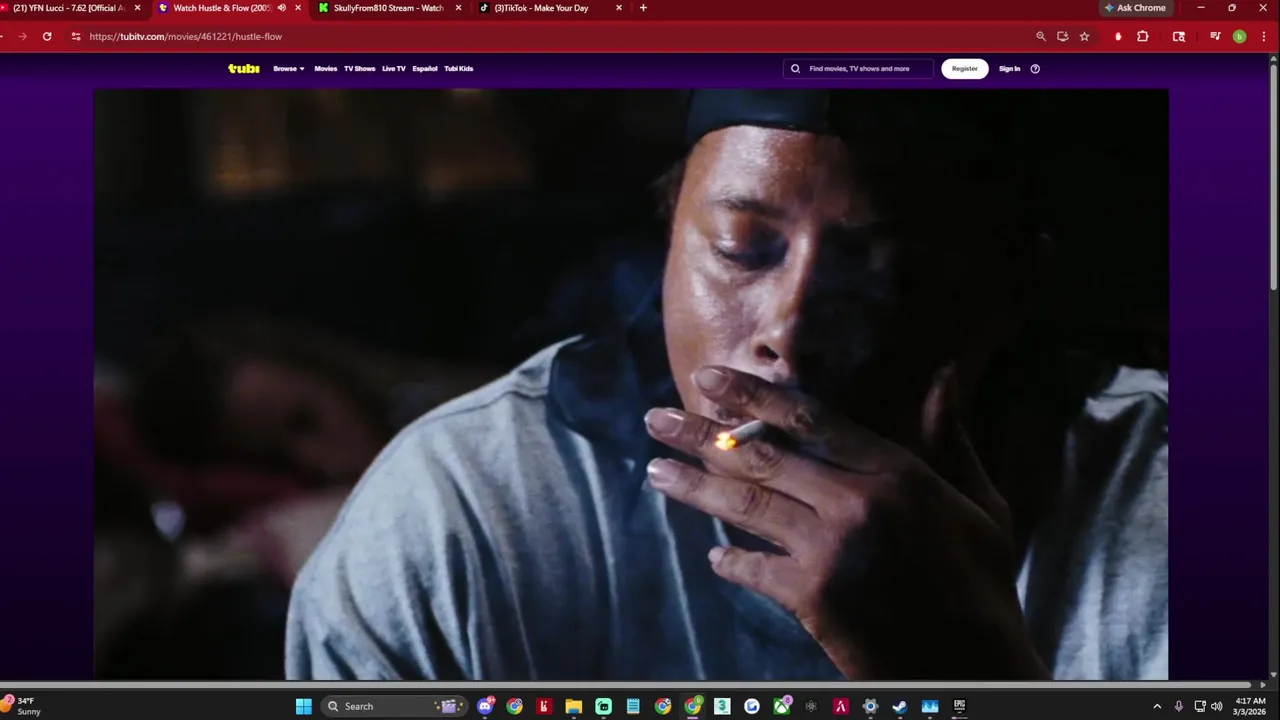Open Tubi Kids
1280x720 pixels.
coord(459,69)
